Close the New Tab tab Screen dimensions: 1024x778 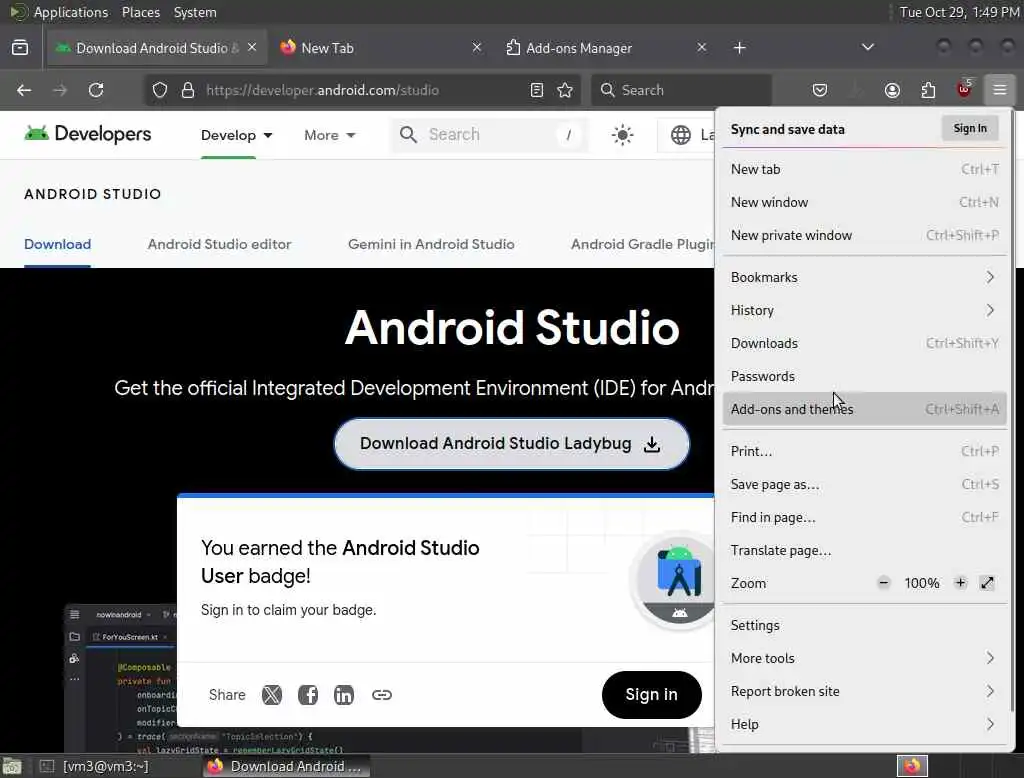477,47
